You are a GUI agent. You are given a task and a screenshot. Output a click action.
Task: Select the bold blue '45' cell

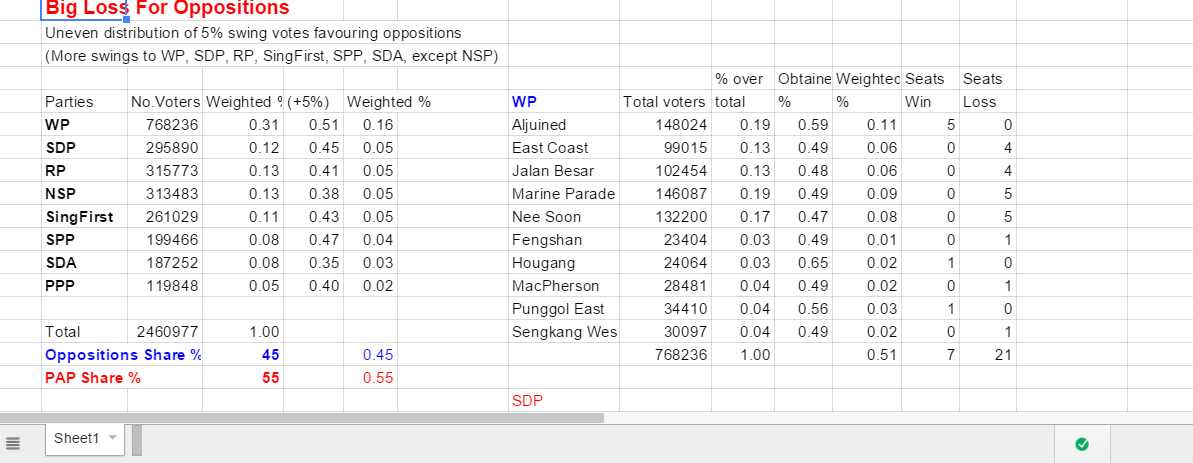coord(243,354)
